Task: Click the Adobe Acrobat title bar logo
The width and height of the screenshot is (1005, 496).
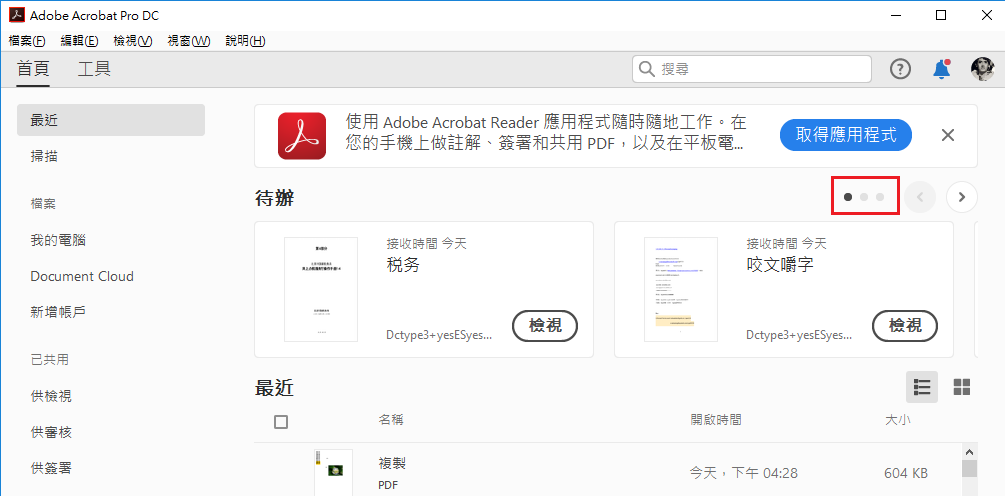Action: (x=17, y=15)
